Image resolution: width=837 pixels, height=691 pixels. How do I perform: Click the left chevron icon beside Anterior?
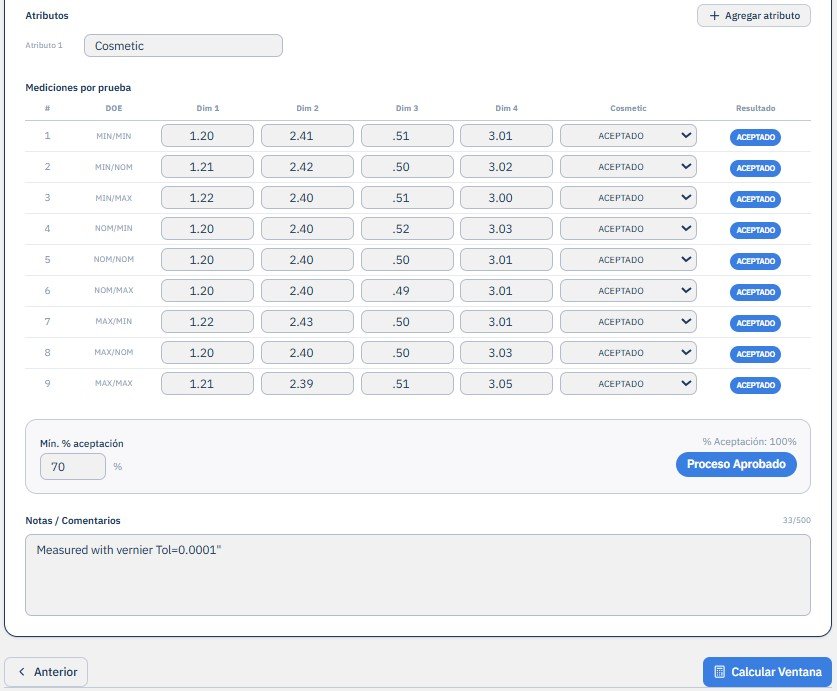(x=22, y=672)
